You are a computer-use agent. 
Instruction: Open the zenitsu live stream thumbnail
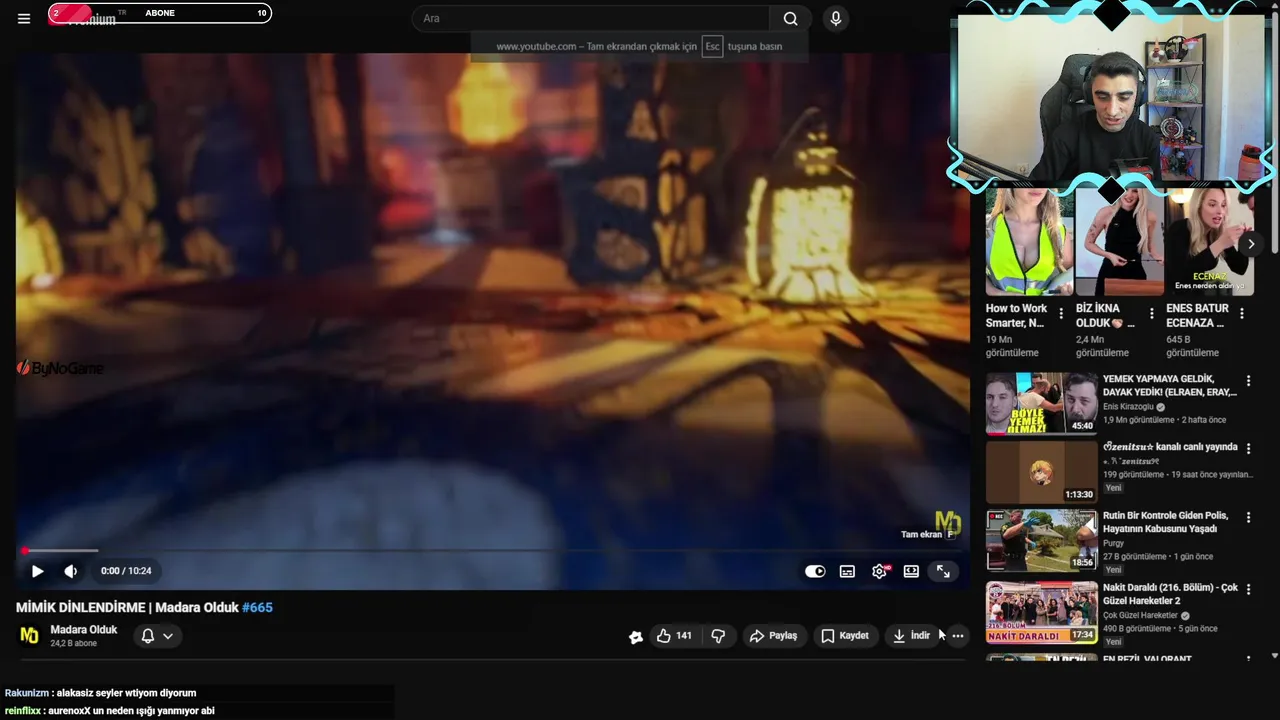tap(1041, 472)
